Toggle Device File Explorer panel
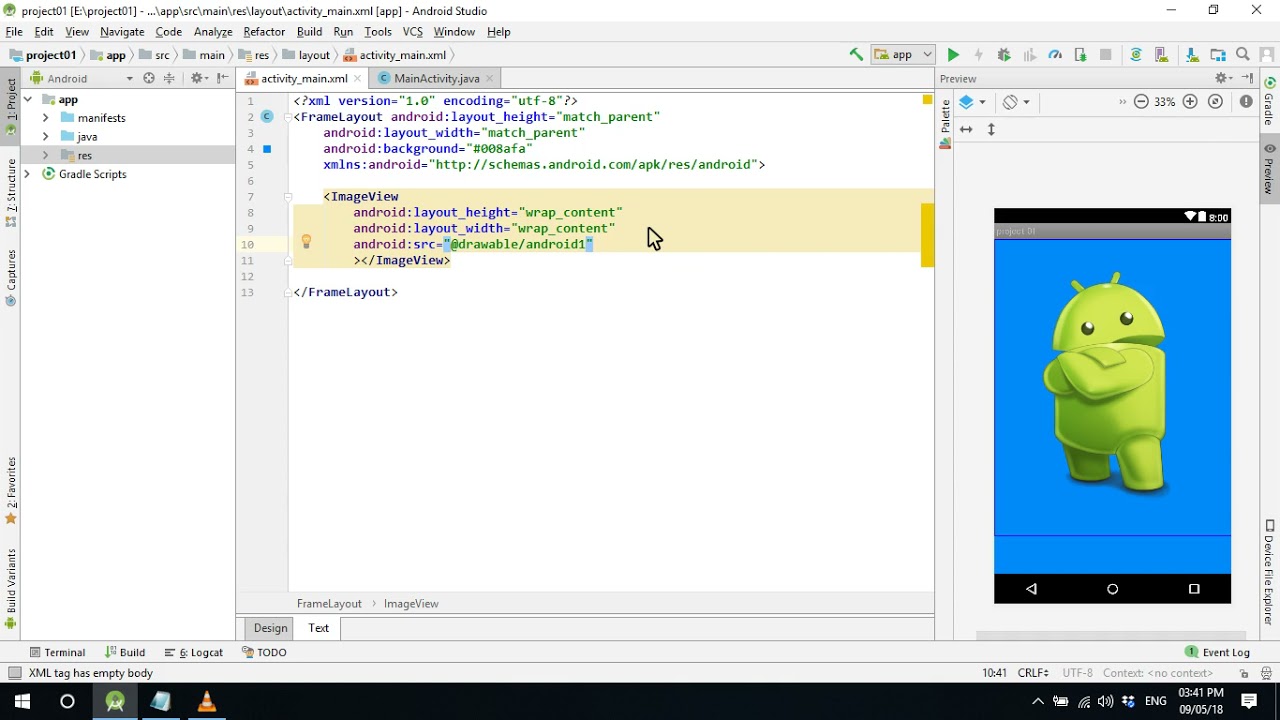The height and width of the screenshot is (720, 1280). tap(1270, 570)
